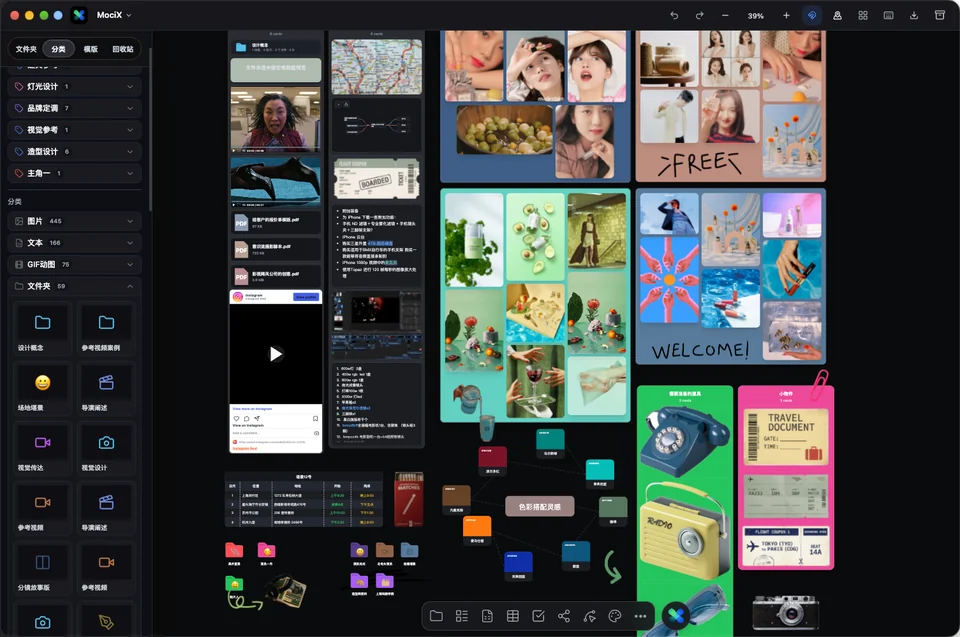The image size is (960, 637).
Task: Toggle the highlighted blue top-bar button
Action: click(812, 15)
